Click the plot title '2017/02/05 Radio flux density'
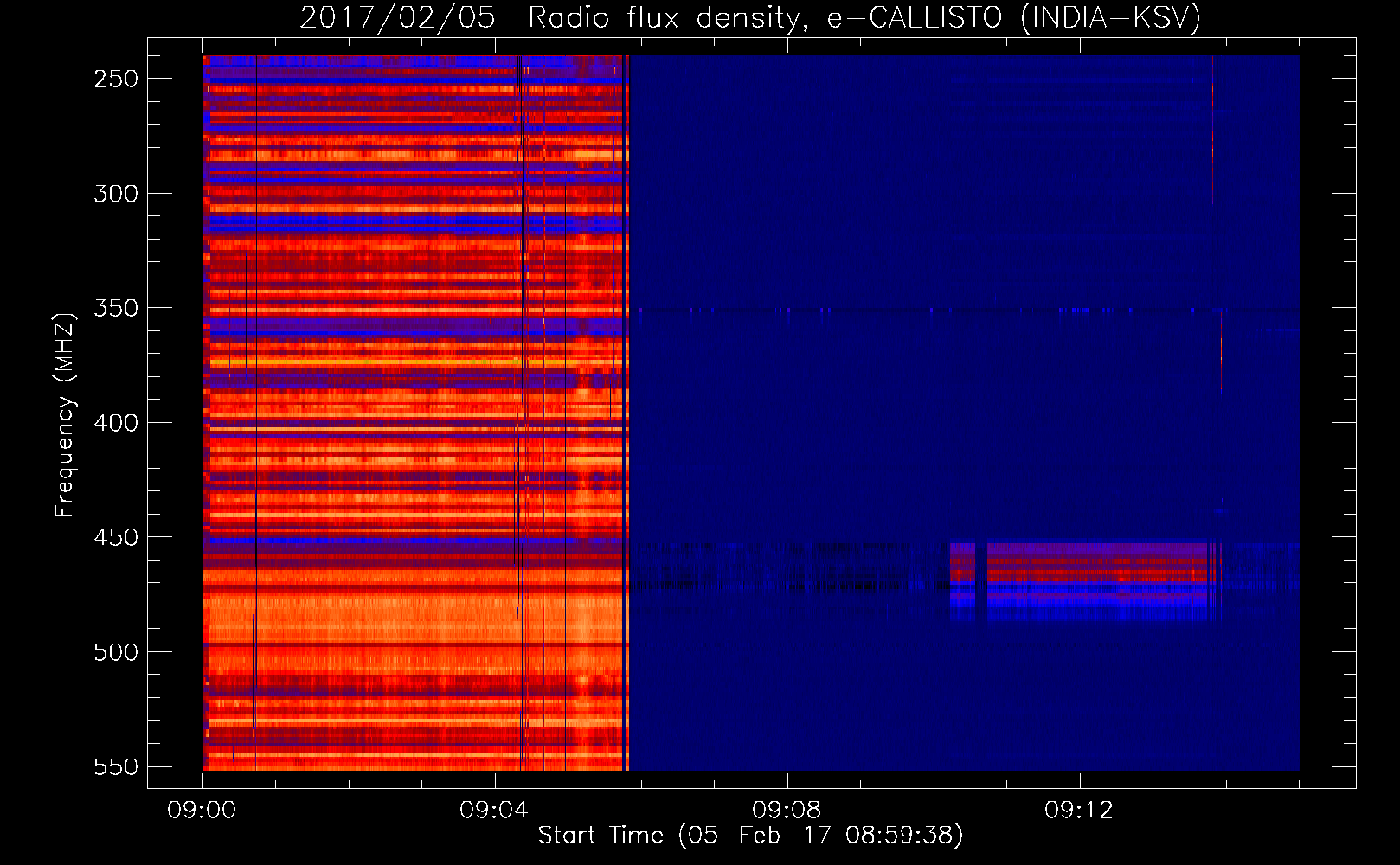Viewport: 1400px width, 865px height. pos(750,17)
